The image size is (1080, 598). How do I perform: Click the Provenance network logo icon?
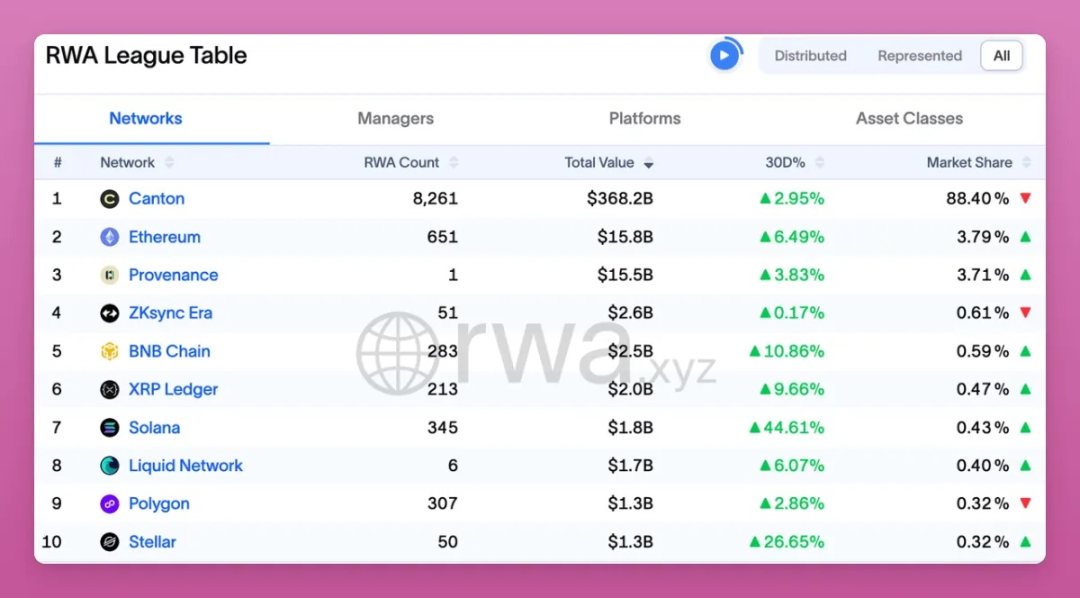(110, 275)
